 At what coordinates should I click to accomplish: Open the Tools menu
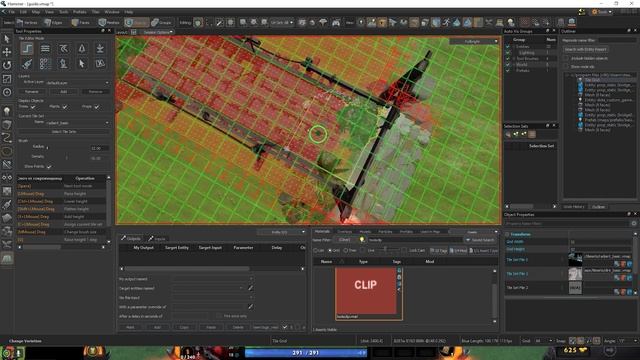[x=64, y=12]
